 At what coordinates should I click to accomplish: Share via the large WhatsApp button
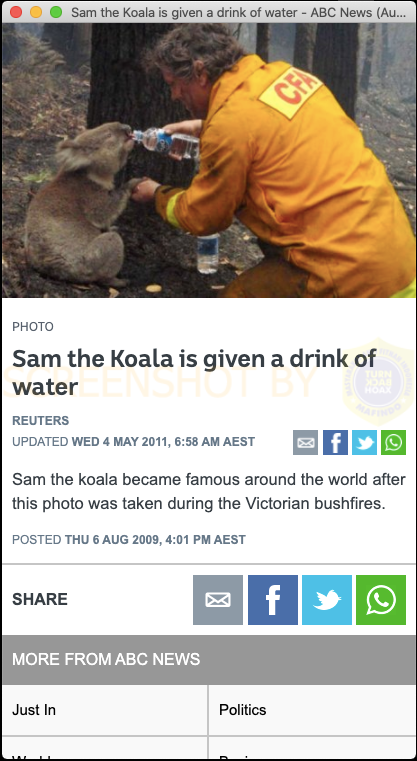381,600
